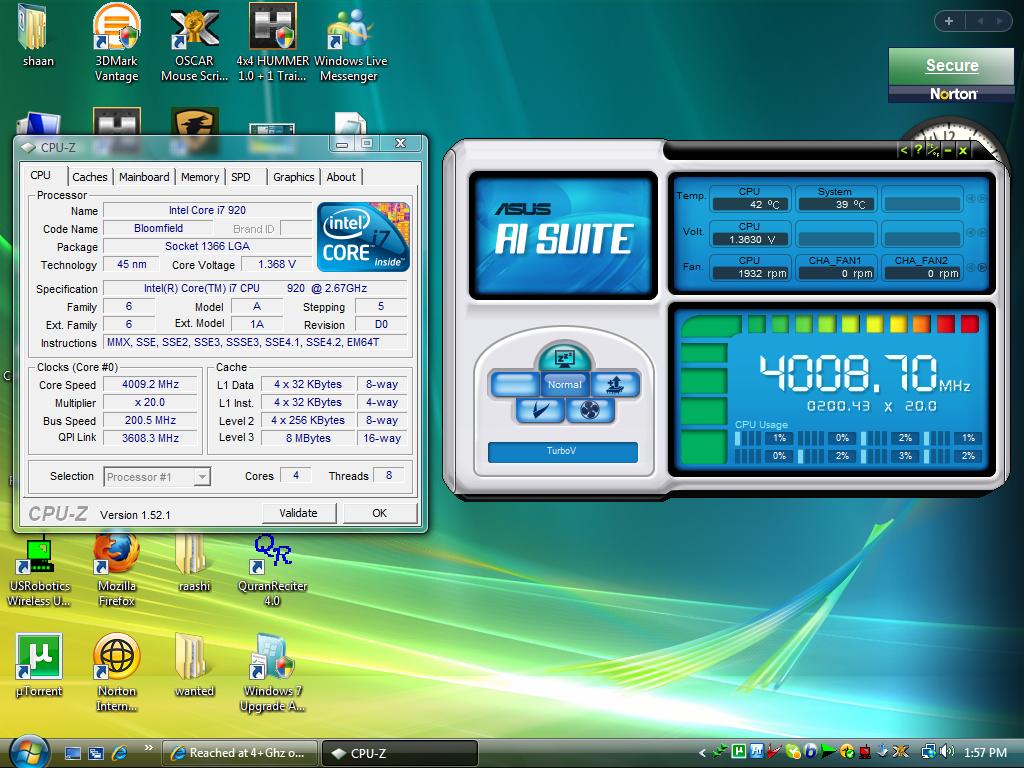Screen dimensions: 1024x768
Task: Click TurboV button in AI Suite
Action: point(562,451)
